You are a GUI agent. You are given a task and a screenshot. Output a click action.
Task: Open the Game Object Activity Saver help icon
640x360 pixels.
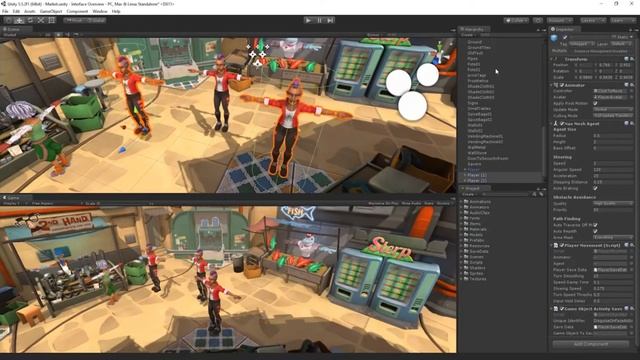627,309
